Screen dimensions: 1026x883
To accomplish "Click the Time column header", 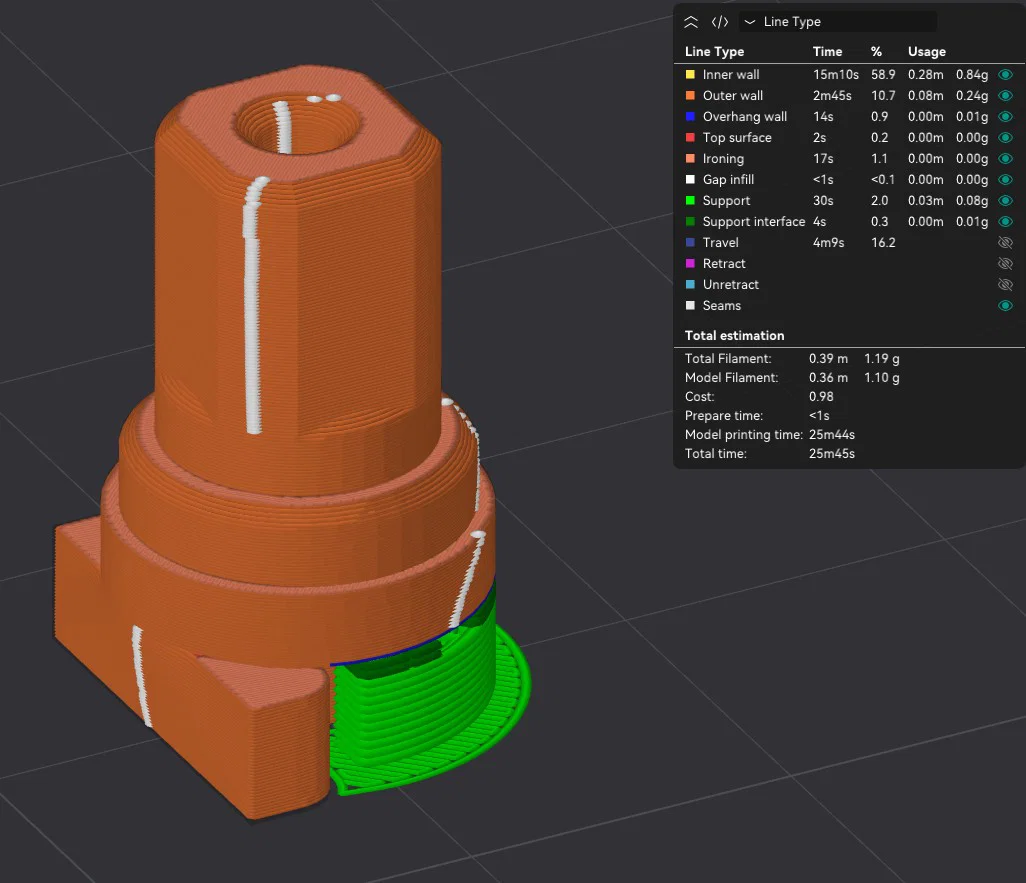I will pos(827,51).
